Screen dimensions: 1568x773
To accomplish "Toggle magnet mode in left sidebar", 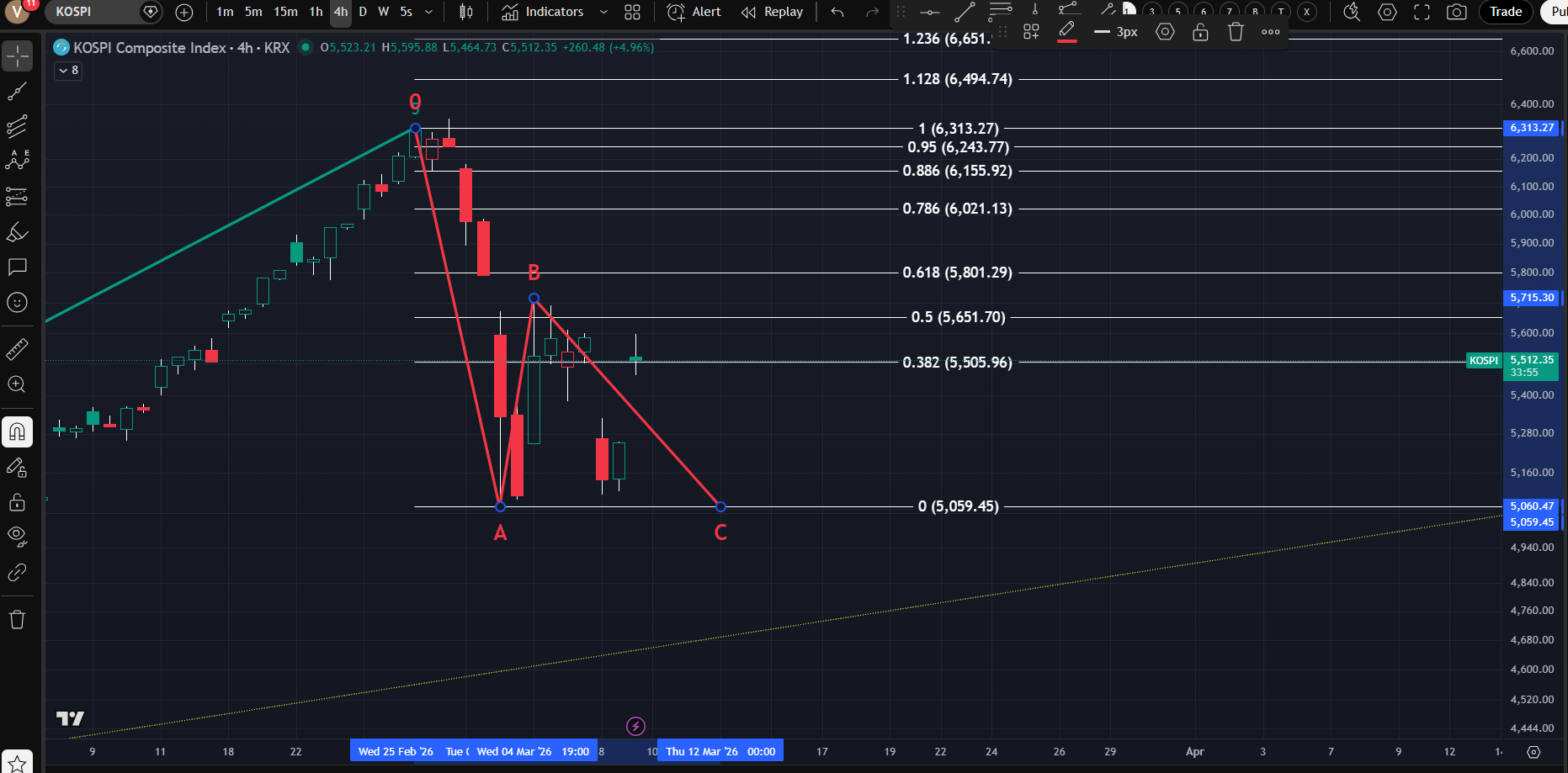I will point(17,432).
